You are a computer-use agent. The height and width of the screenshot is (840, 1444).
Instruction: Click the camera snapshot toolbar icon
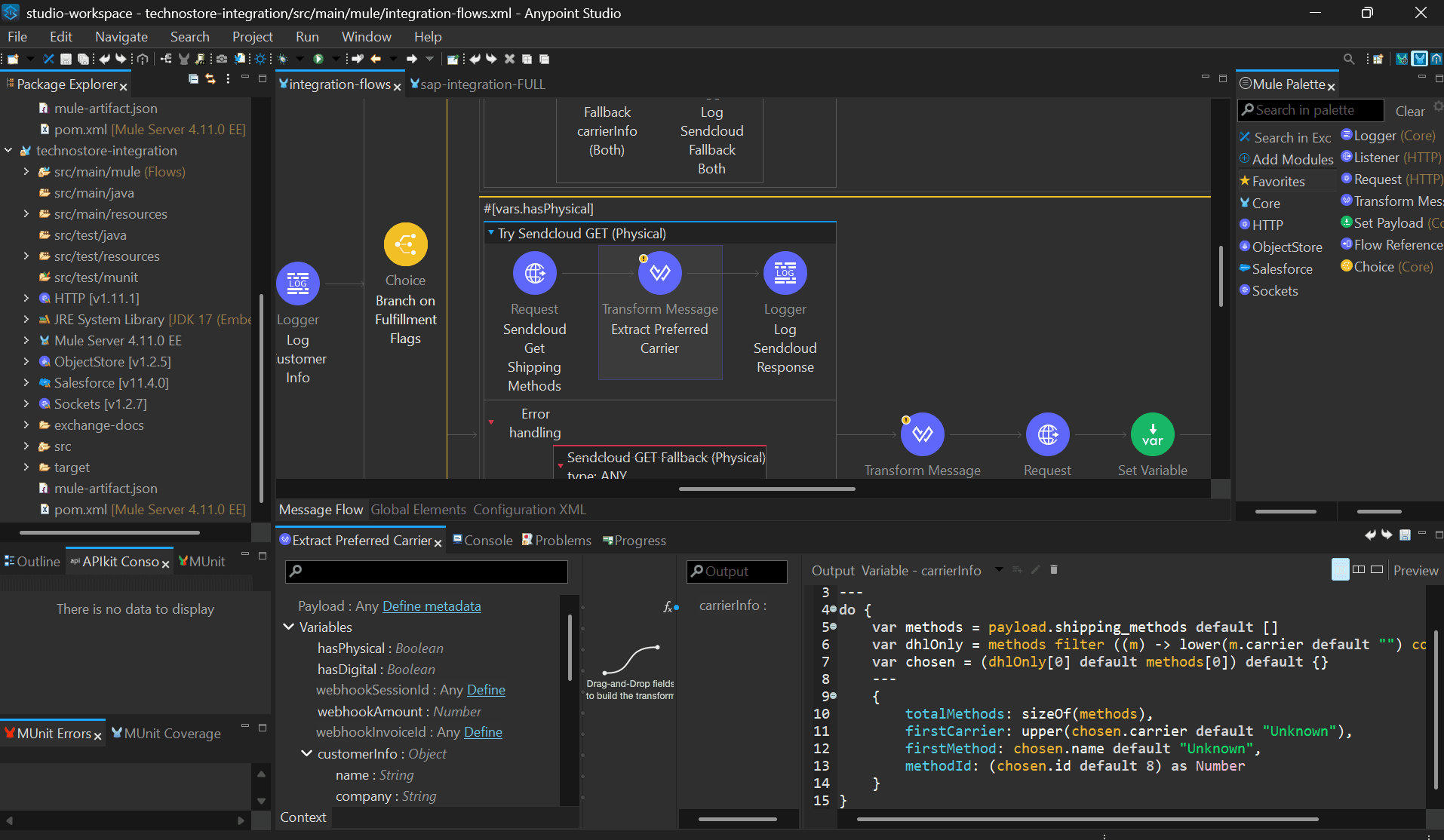[x=222, y=59]
